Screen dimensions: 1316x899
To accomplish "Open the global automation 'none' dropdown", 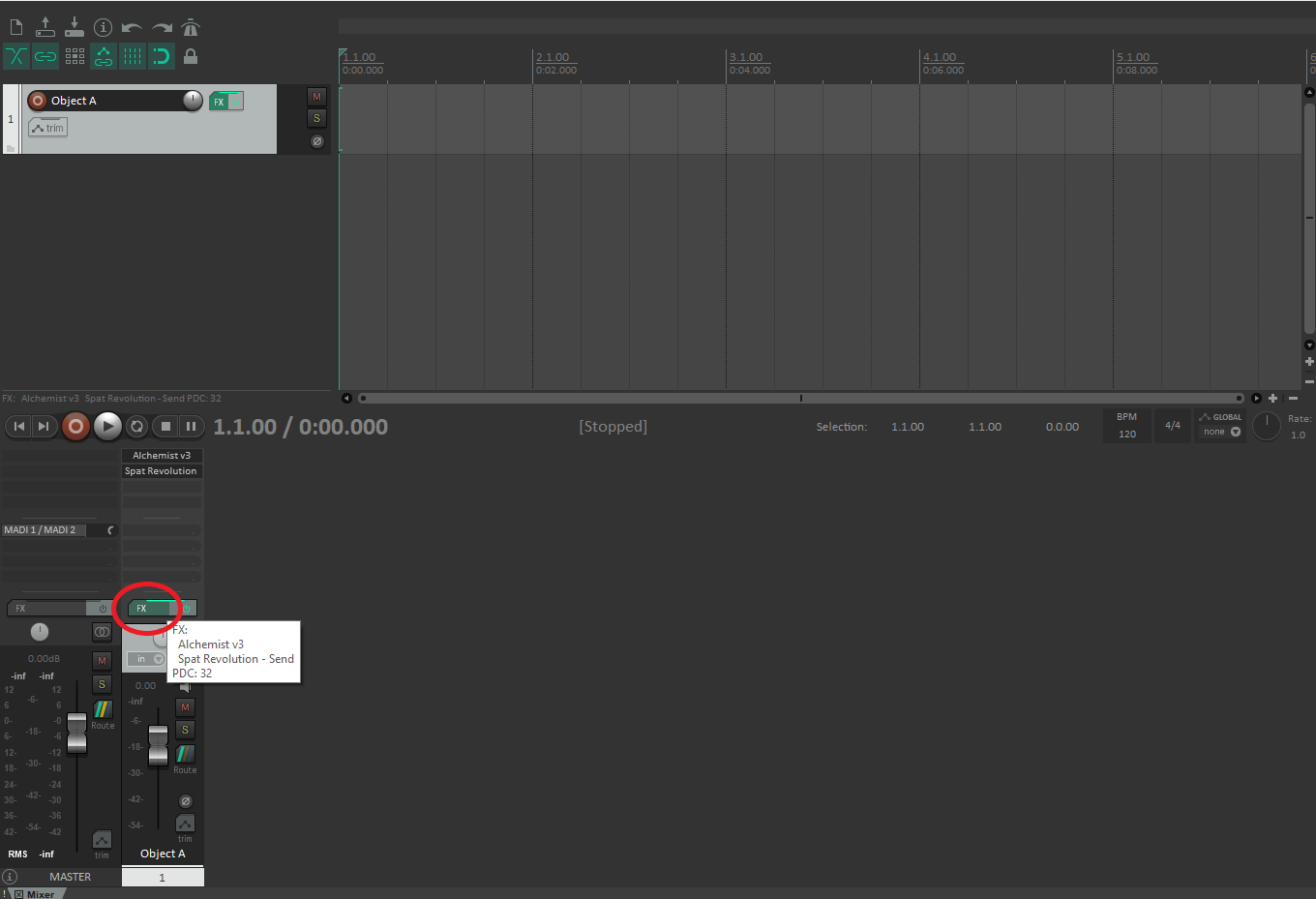I will point(1221,432).
